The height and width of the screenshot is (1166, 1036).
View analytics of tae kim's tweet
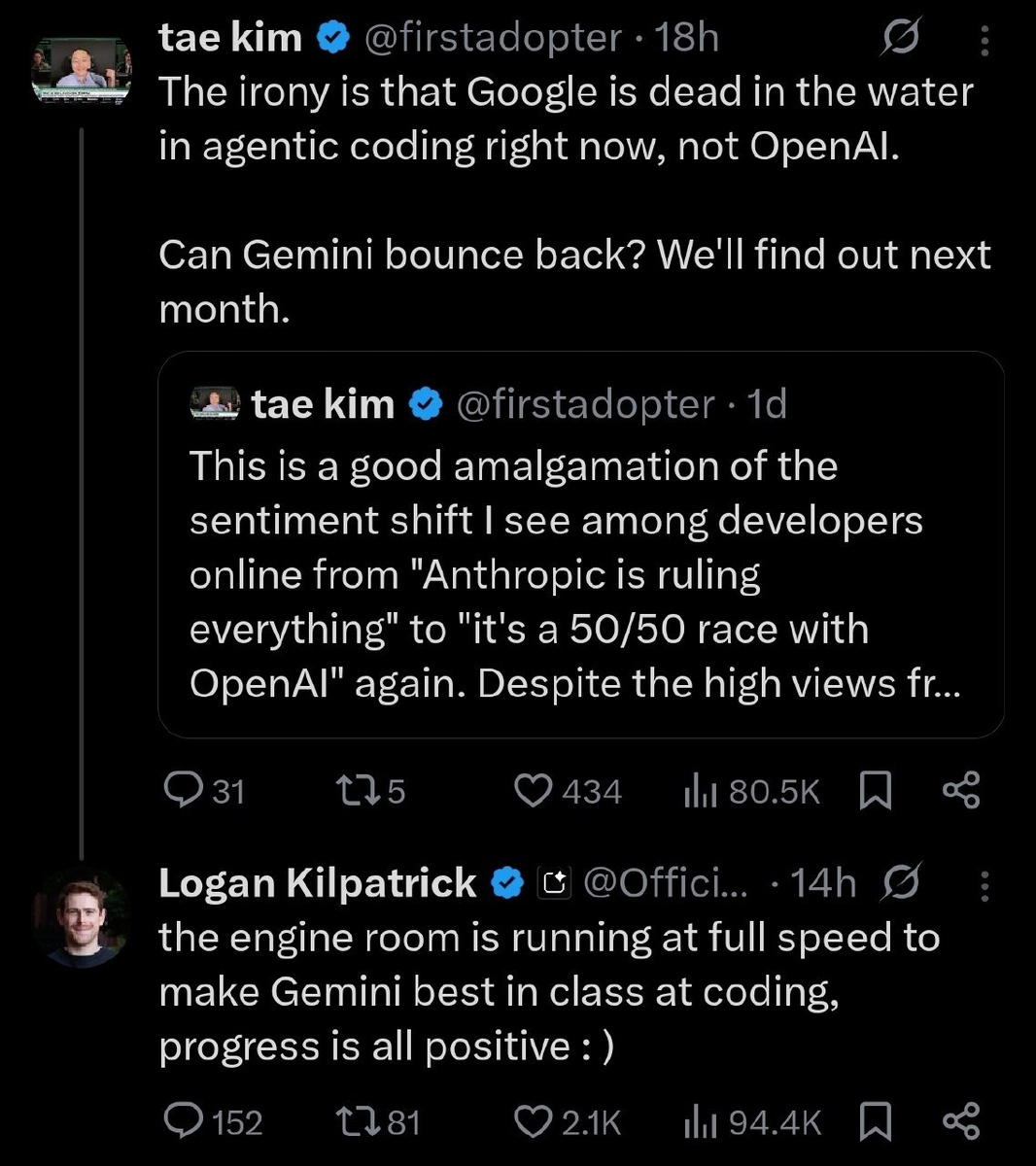coord(700,793)
